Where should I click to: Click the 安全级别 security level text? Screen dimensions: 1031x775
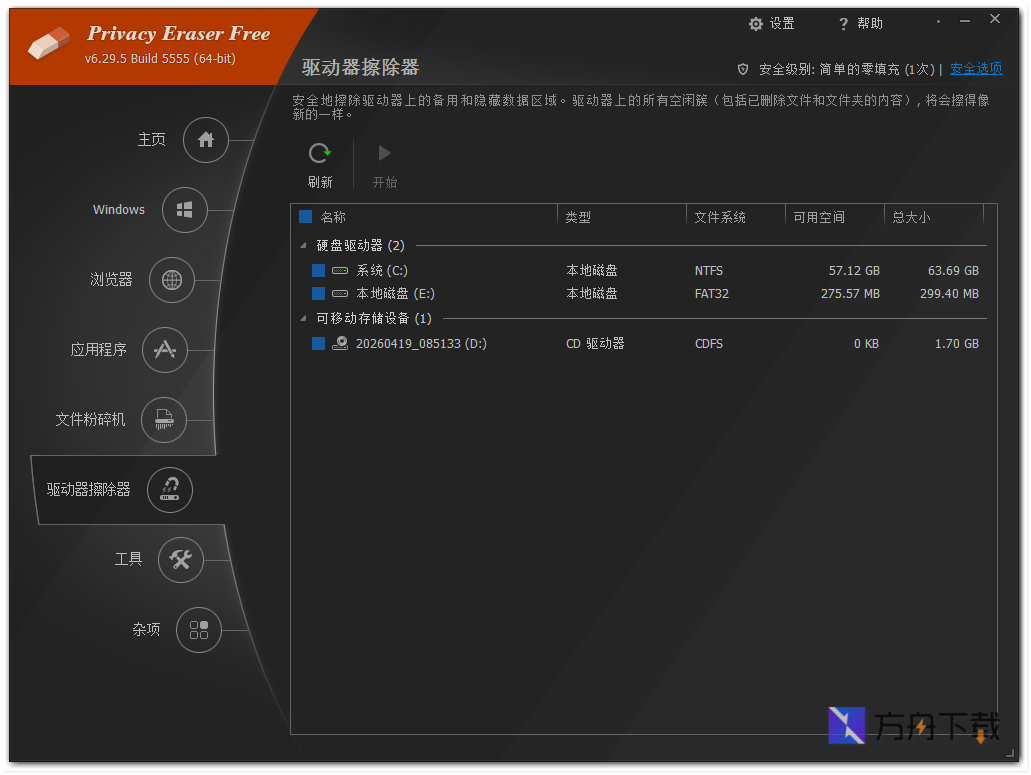pyautogui.click(x=847, y=69)
